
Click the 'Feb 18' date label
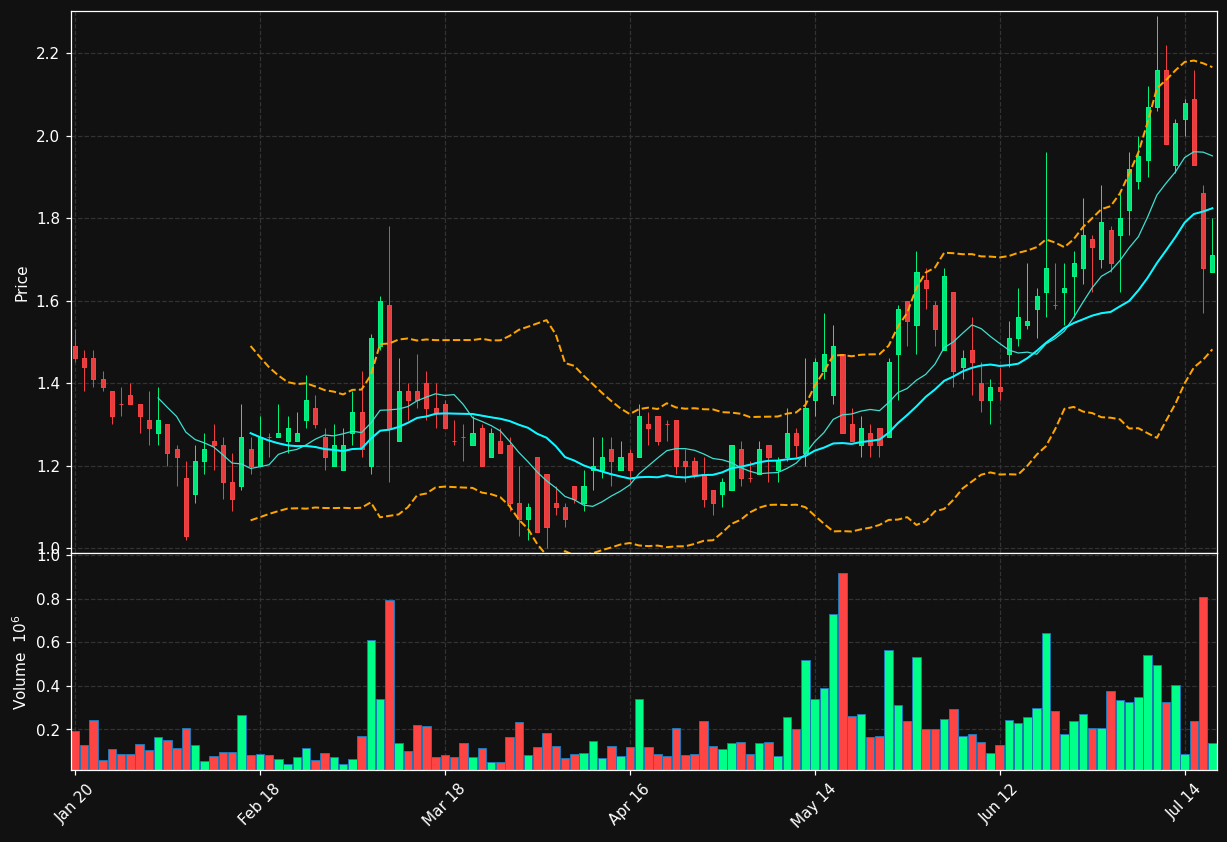click(258, 804)
